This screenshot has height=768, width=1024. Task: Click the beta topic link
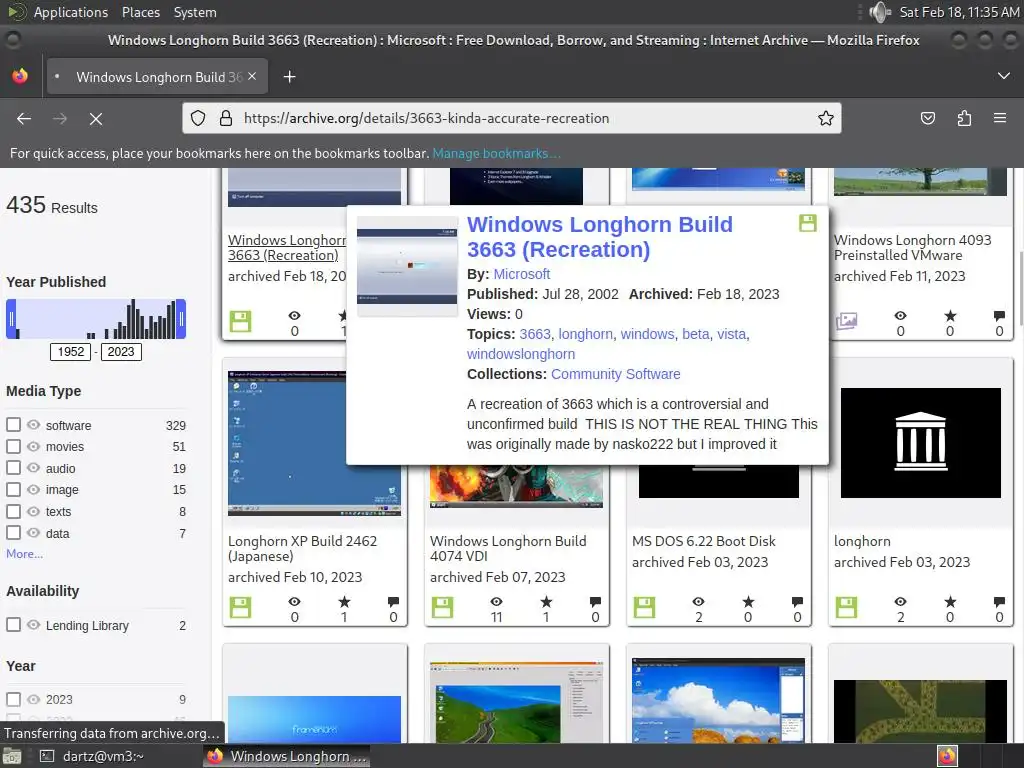point(696,334)
